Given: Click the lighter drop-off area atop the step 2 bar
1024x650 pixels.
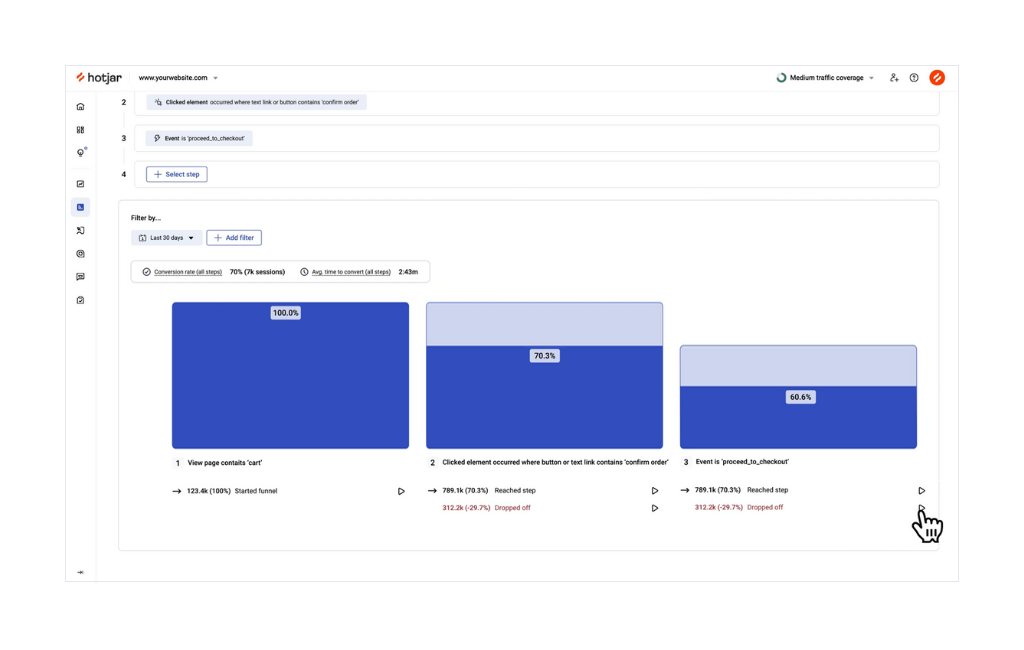Looking at the screenshot, I should [545, 325].
